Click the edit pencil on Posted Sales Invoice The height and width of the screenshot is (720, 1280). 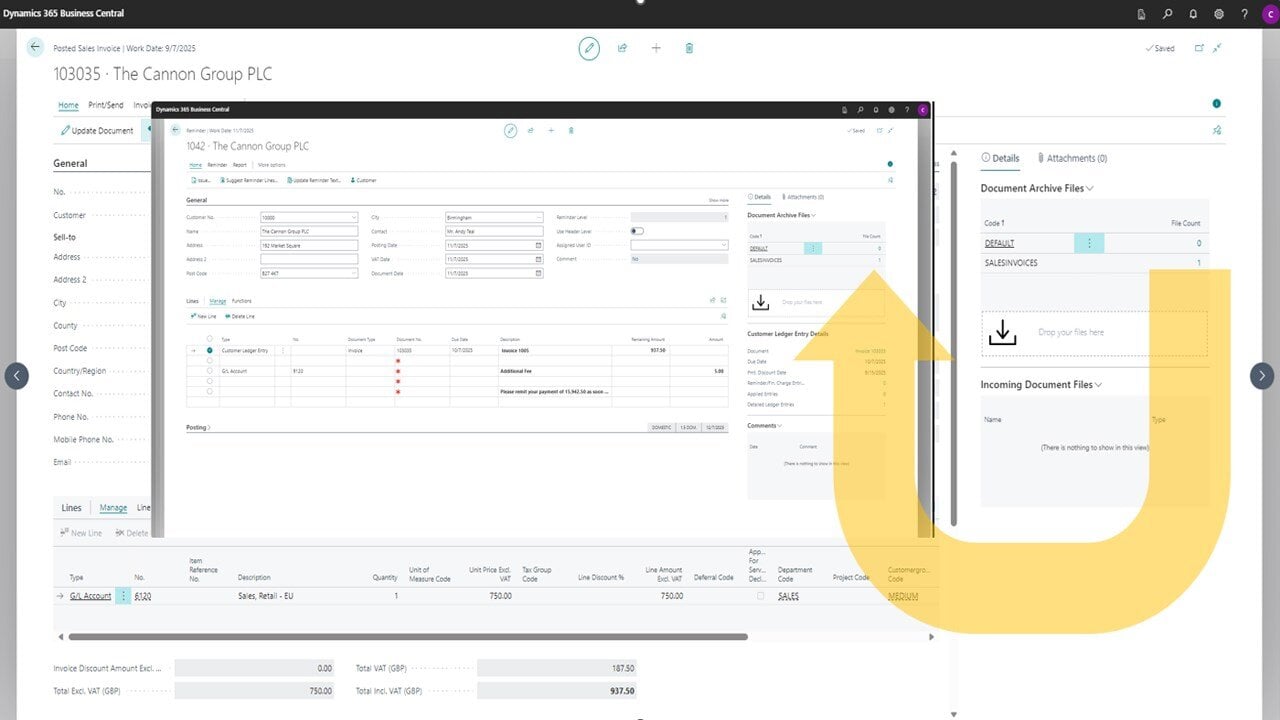click(589, 48)
